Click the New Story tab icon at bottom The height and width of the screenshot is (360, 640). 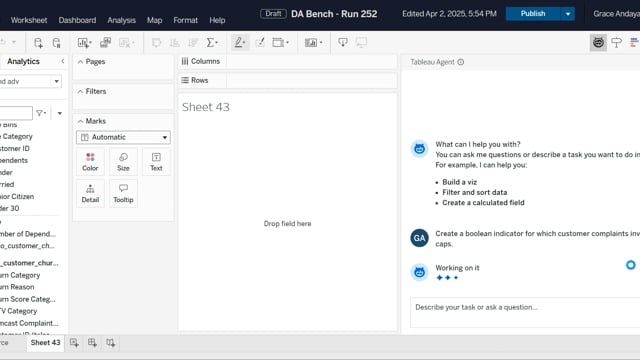click(x=111, y=343)
